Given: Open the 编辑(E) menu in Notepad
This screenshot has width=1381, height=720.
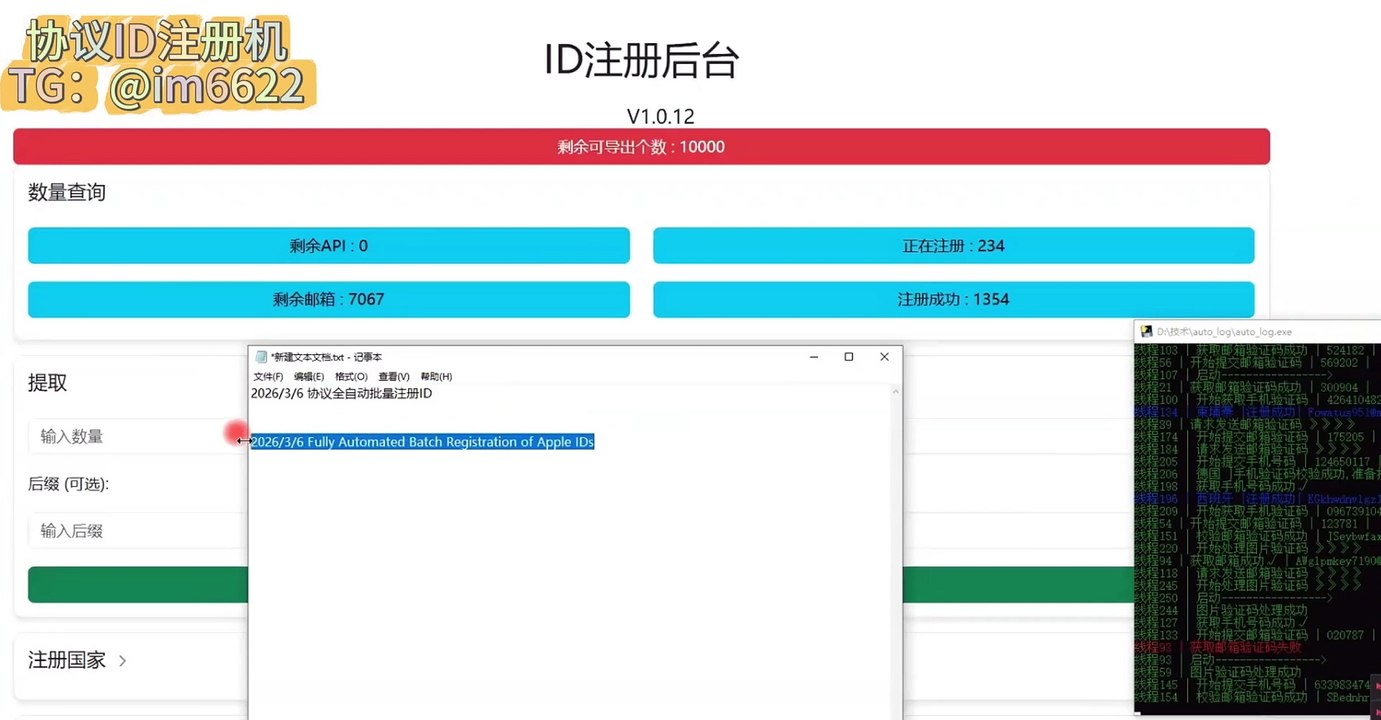Looking at the screenshot, I should [309, 377].
